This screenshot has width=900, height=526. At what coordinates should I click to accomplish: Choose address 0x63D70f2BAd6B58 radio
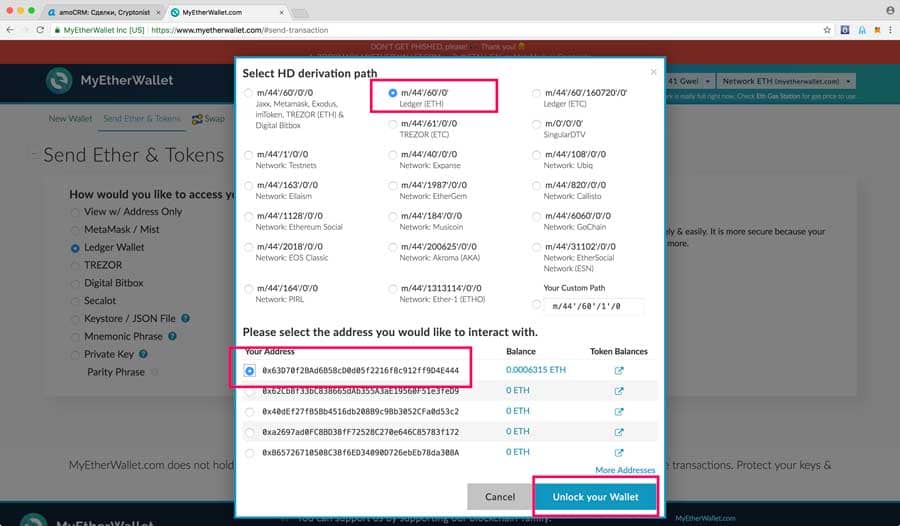tap(249, 370)
